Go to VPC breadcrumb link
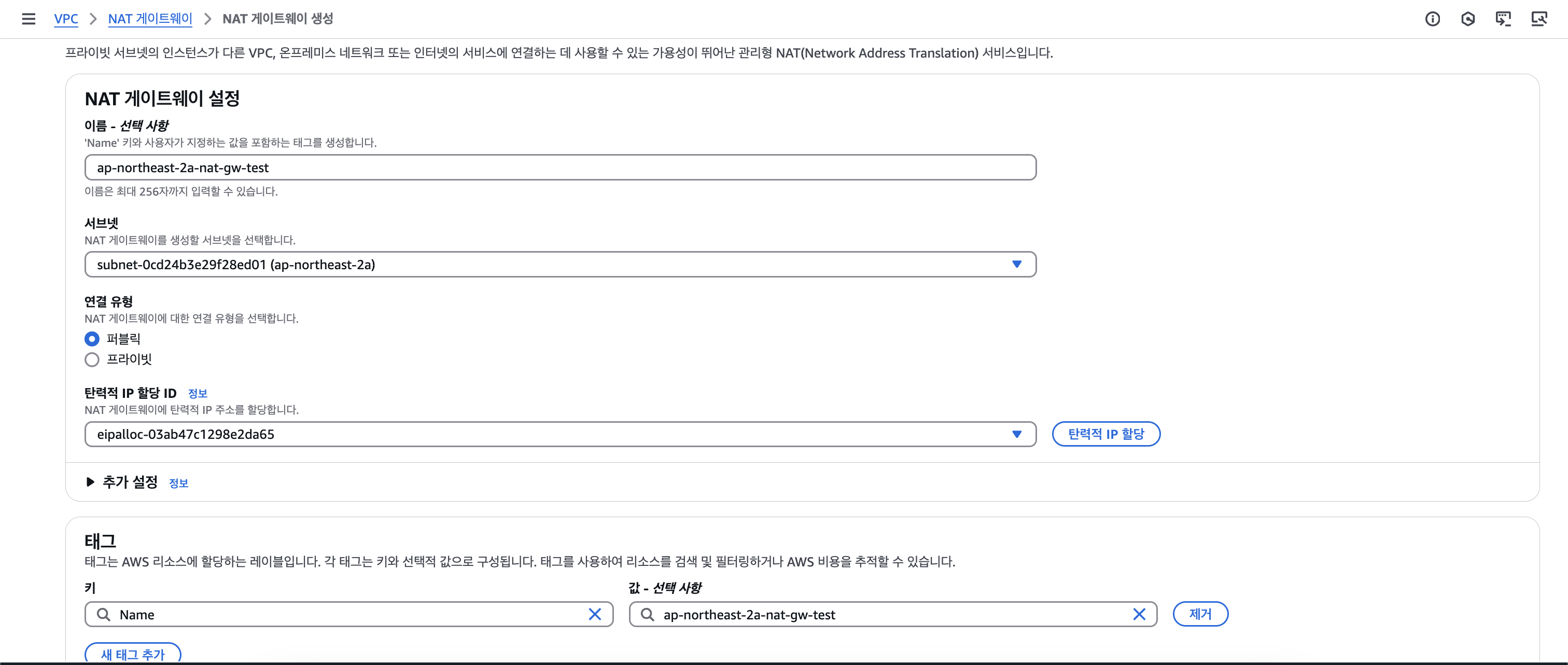The height and width of the screenshot is (665, 1568). (66, 19)
